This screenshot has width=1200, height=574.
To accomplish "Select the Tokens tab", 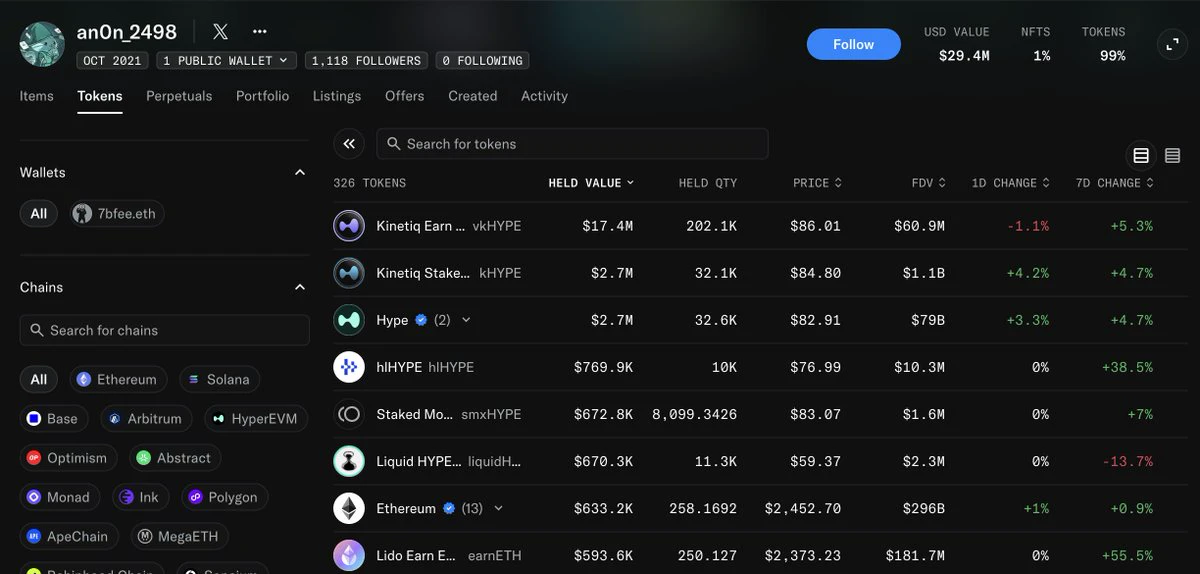I will [x=100, y=96].
